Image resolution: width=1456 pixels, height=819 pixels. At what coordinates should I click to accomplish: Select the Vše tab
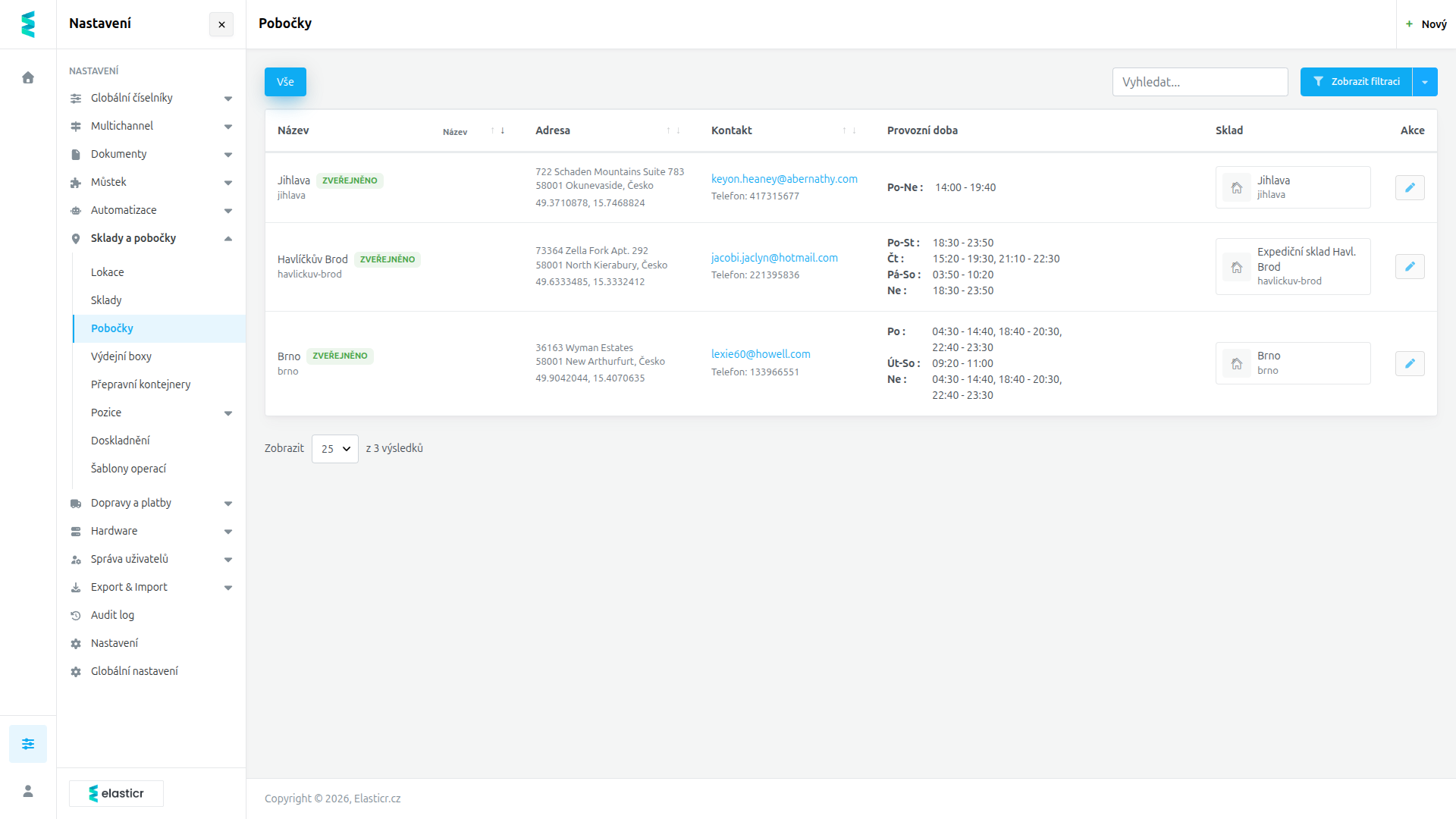285,82
